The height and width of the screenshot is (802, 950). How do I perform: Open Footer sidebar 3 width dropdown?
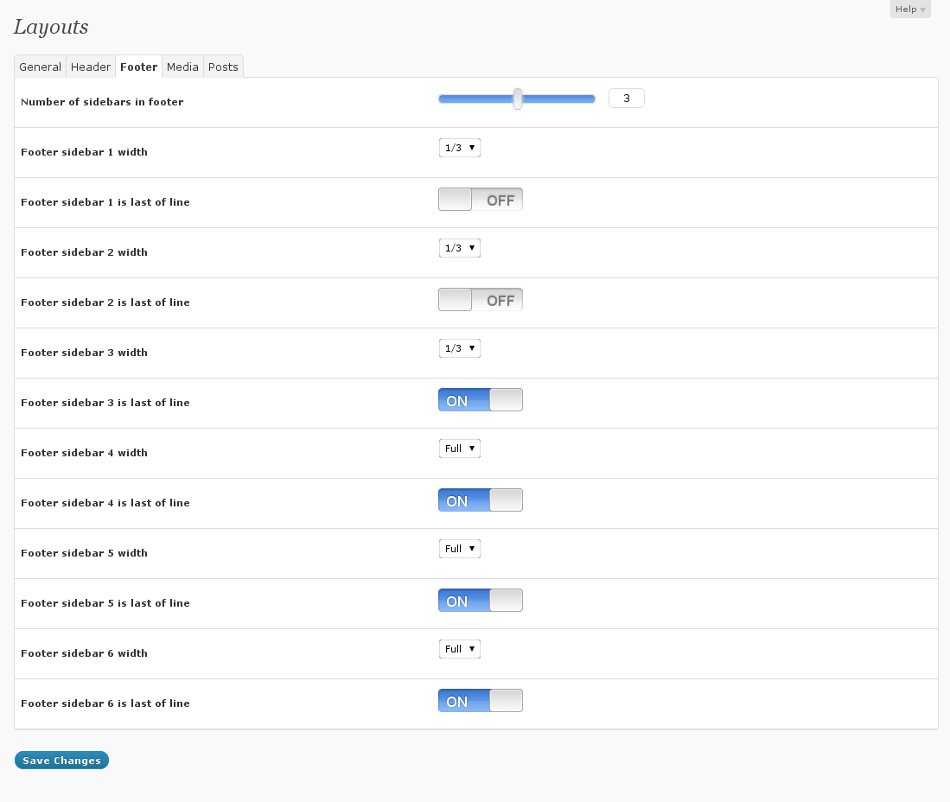pos(460,348)
